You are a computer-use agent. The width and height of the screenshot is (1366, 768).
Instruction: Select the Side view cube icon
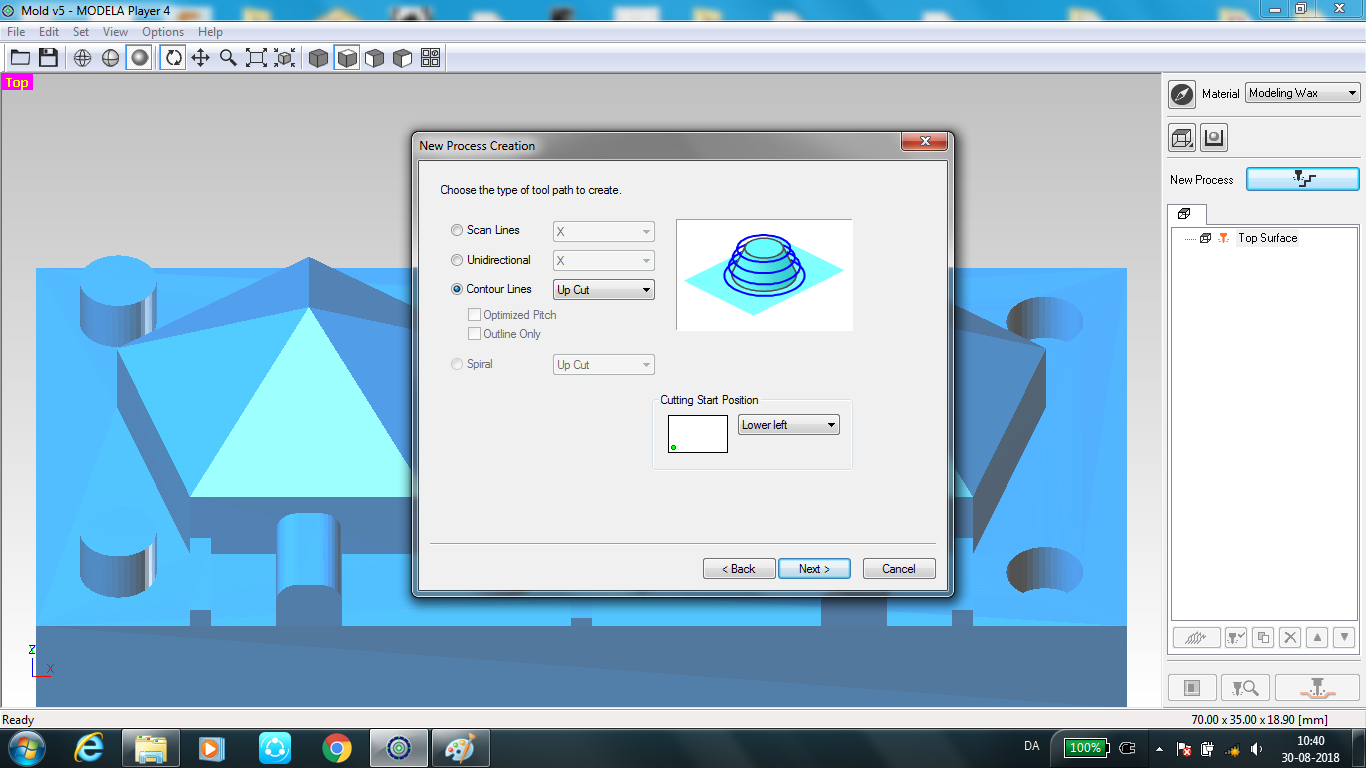coord(402,58)
